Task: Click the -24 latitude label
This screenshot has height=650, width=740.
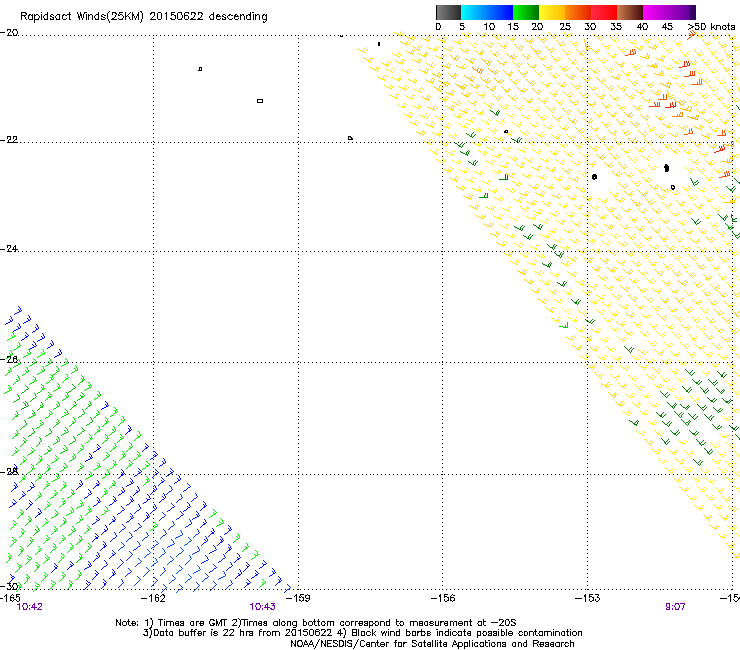Action: [9, 249]
